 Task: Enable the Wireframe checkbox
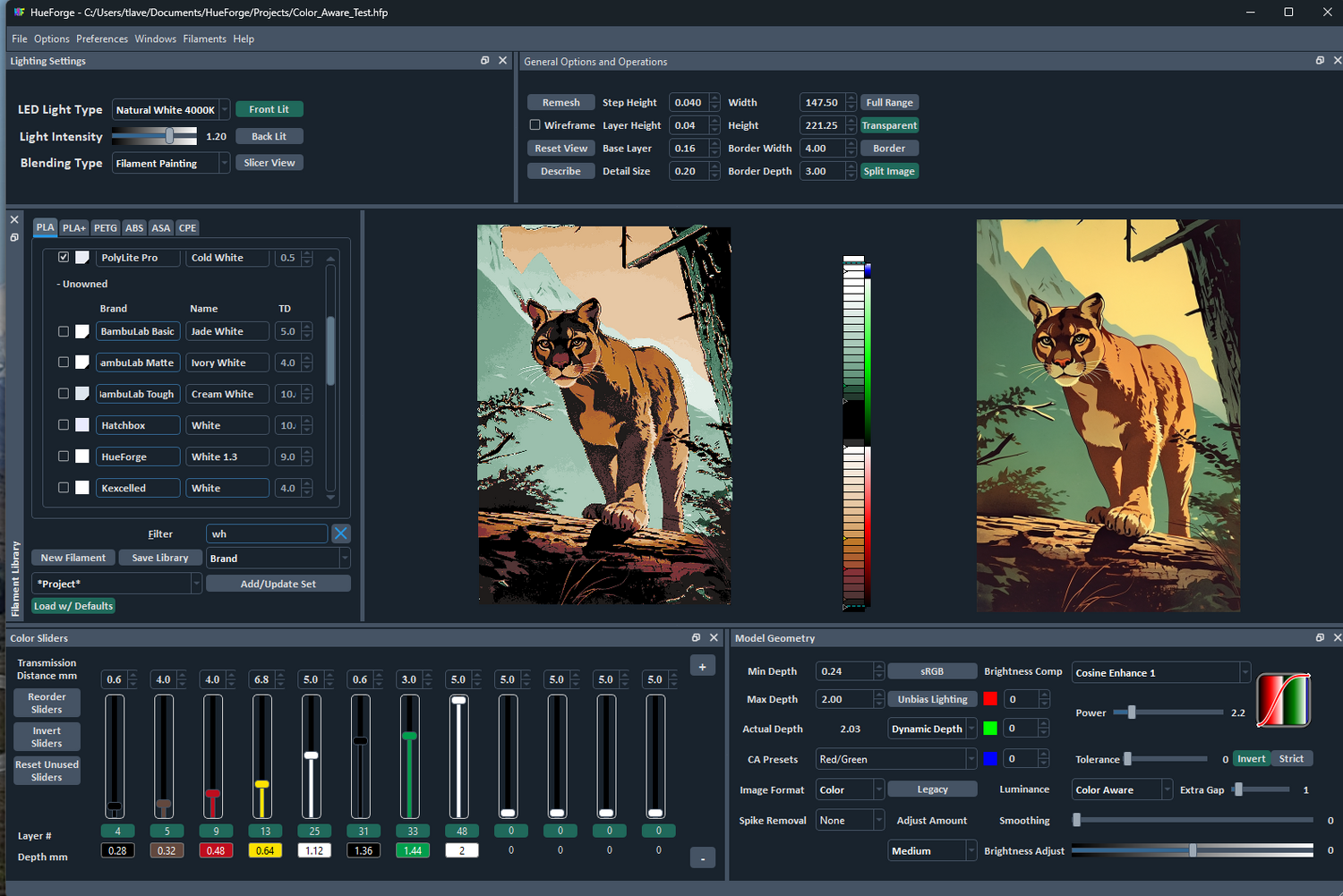535,125
